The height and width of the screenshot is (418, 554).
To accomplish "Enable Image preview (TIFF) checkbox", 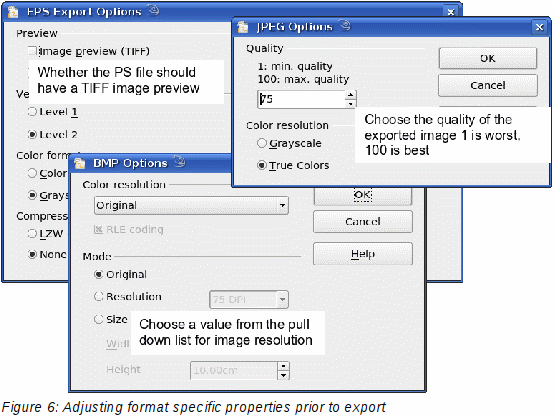I will (32, 51).
